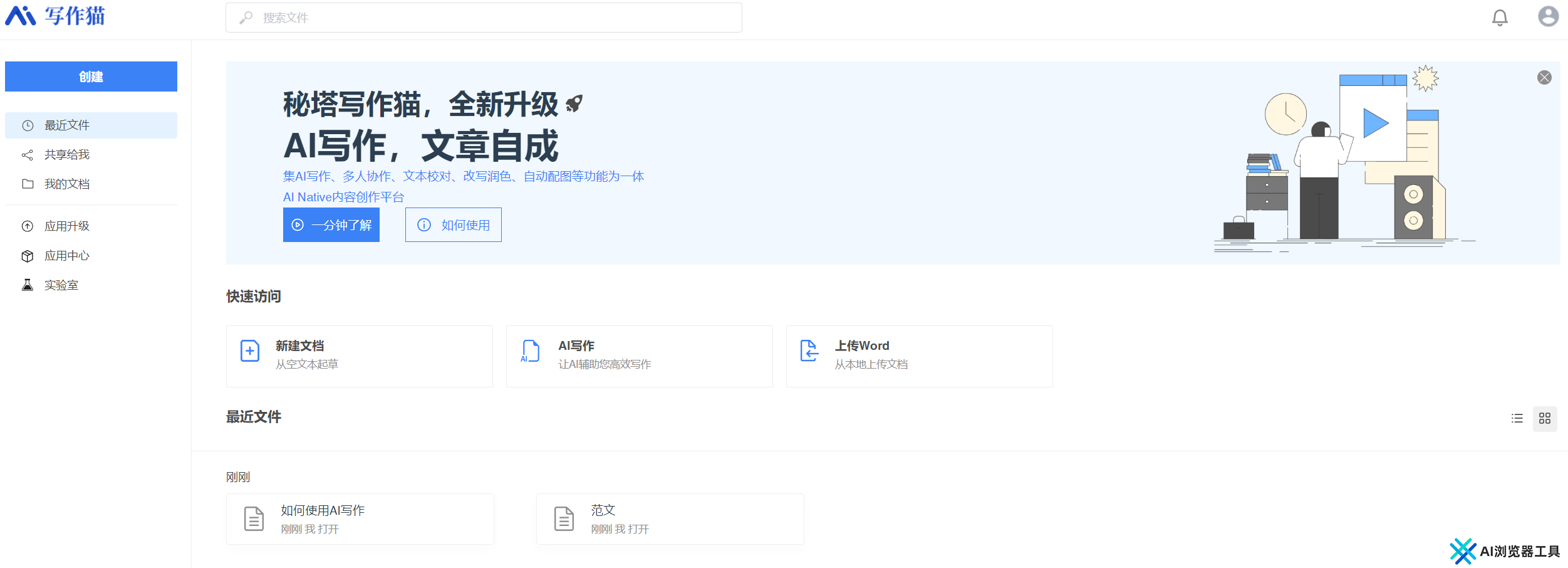Open 应用升级 in the sidebar

91,226
